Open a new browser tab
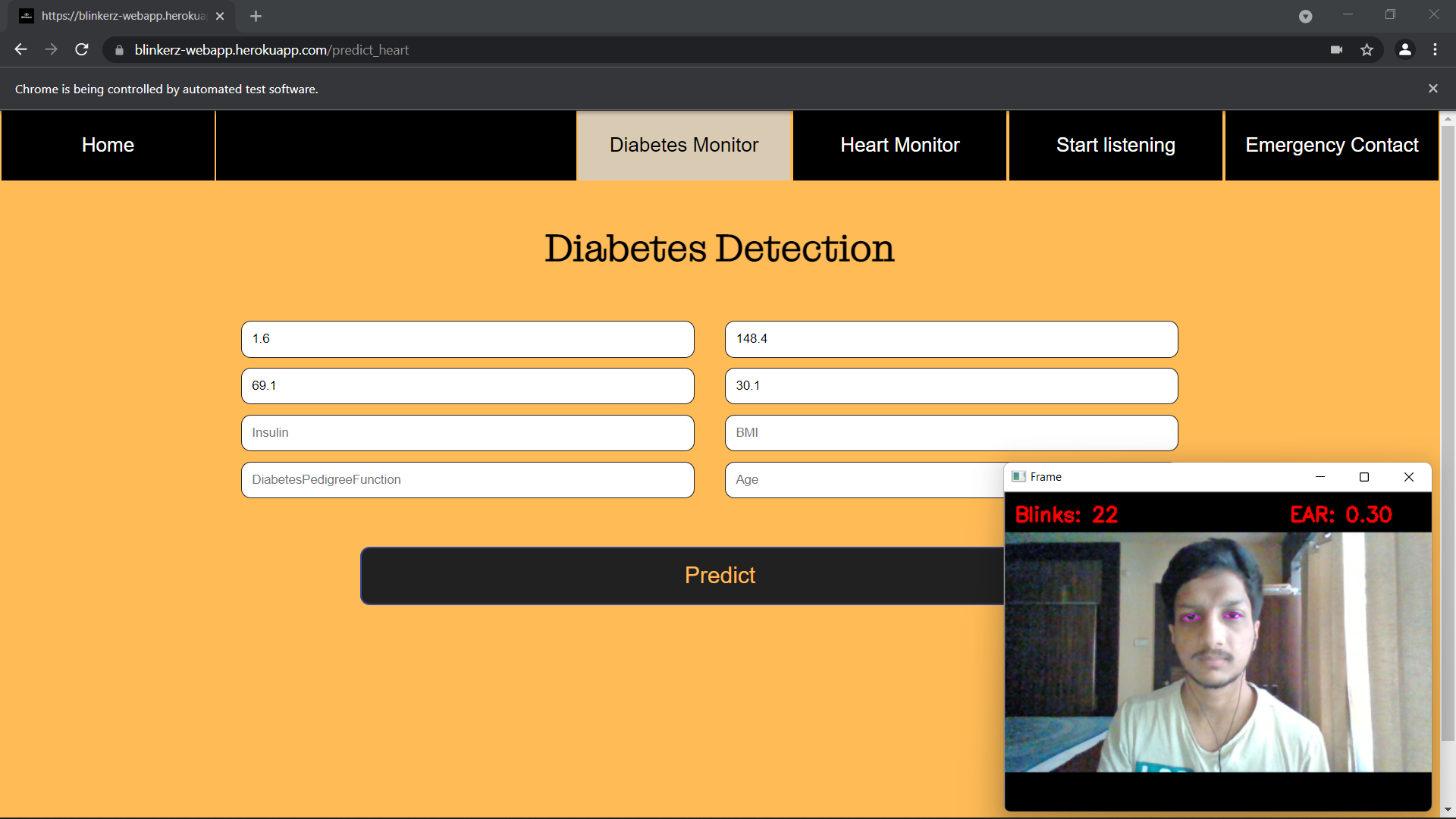This screenshot has width=1456, height=819. click(256, 16)
